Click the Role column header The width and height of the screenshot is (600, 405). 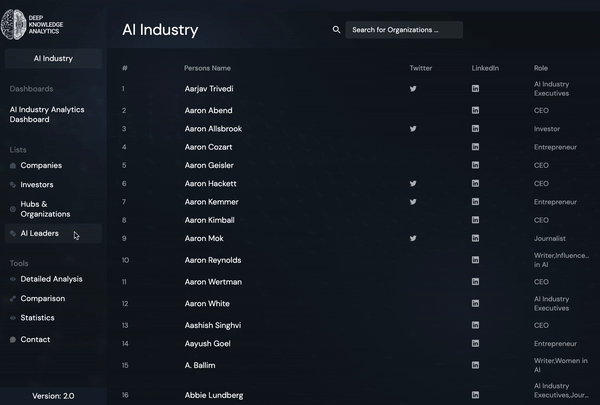pos(541,68)
